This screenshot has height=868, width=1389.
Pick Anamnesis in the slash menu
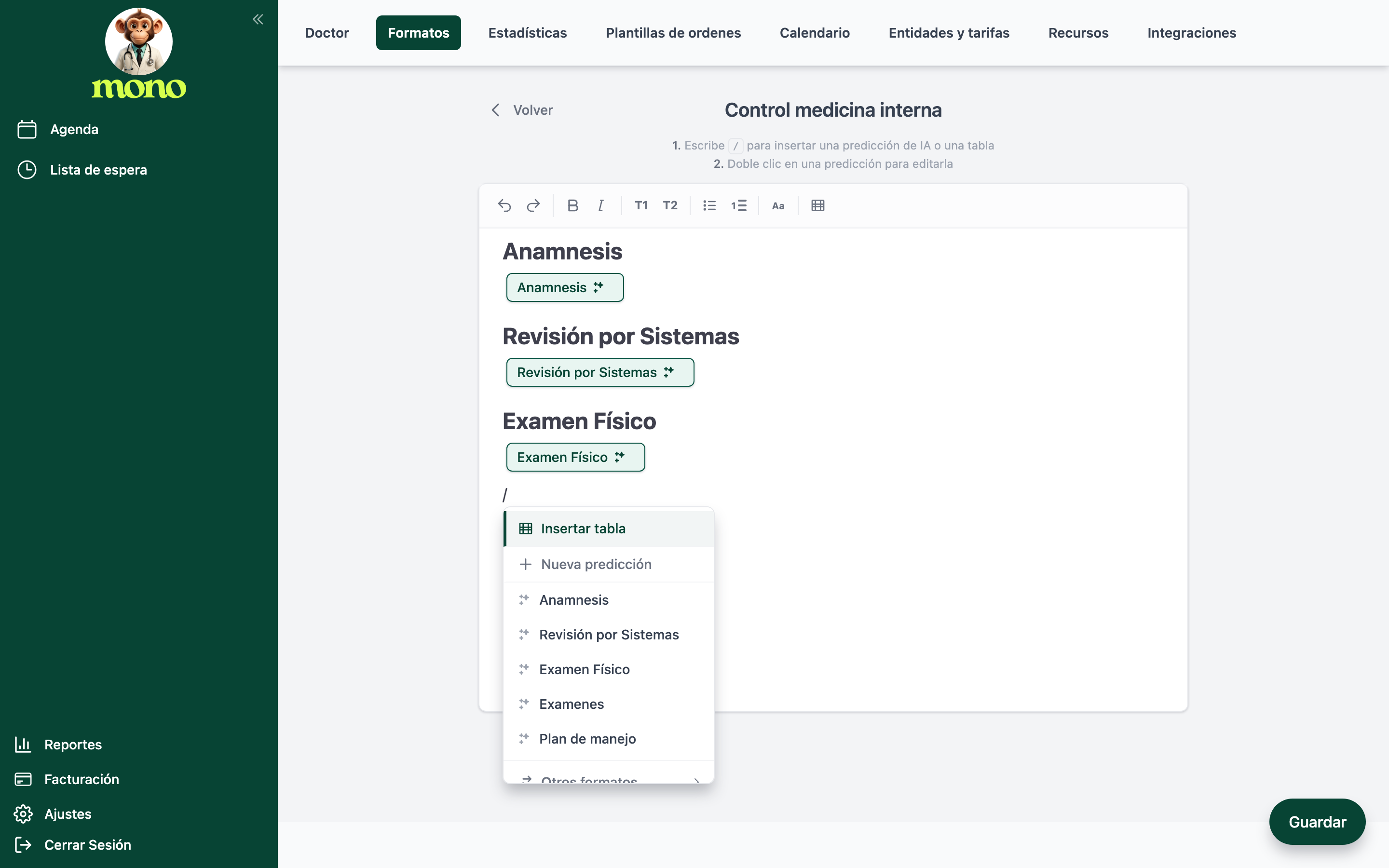click(x=608, y=600)
